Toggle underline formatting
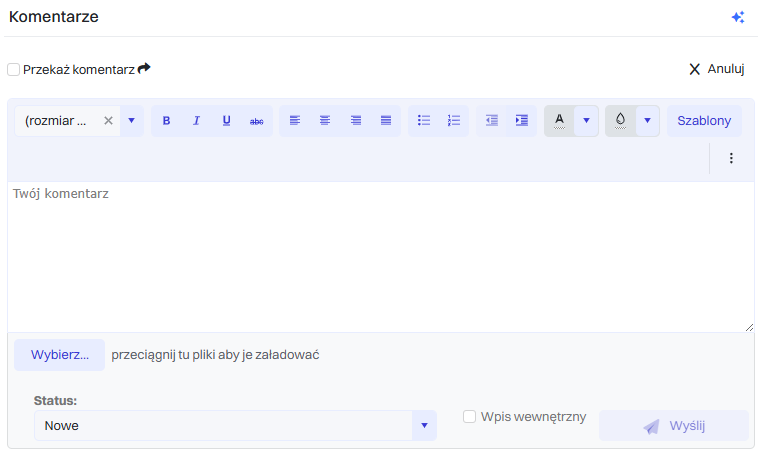 click(226, 121)
